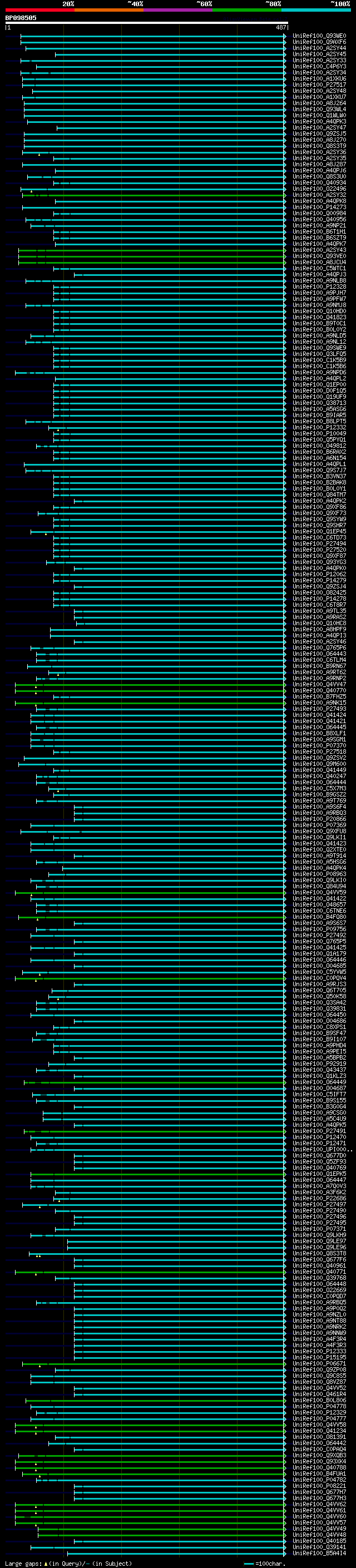356x1568 pixels.
Task: Select the UniRef100_B7FHZ5 row label
Action: 319,697
